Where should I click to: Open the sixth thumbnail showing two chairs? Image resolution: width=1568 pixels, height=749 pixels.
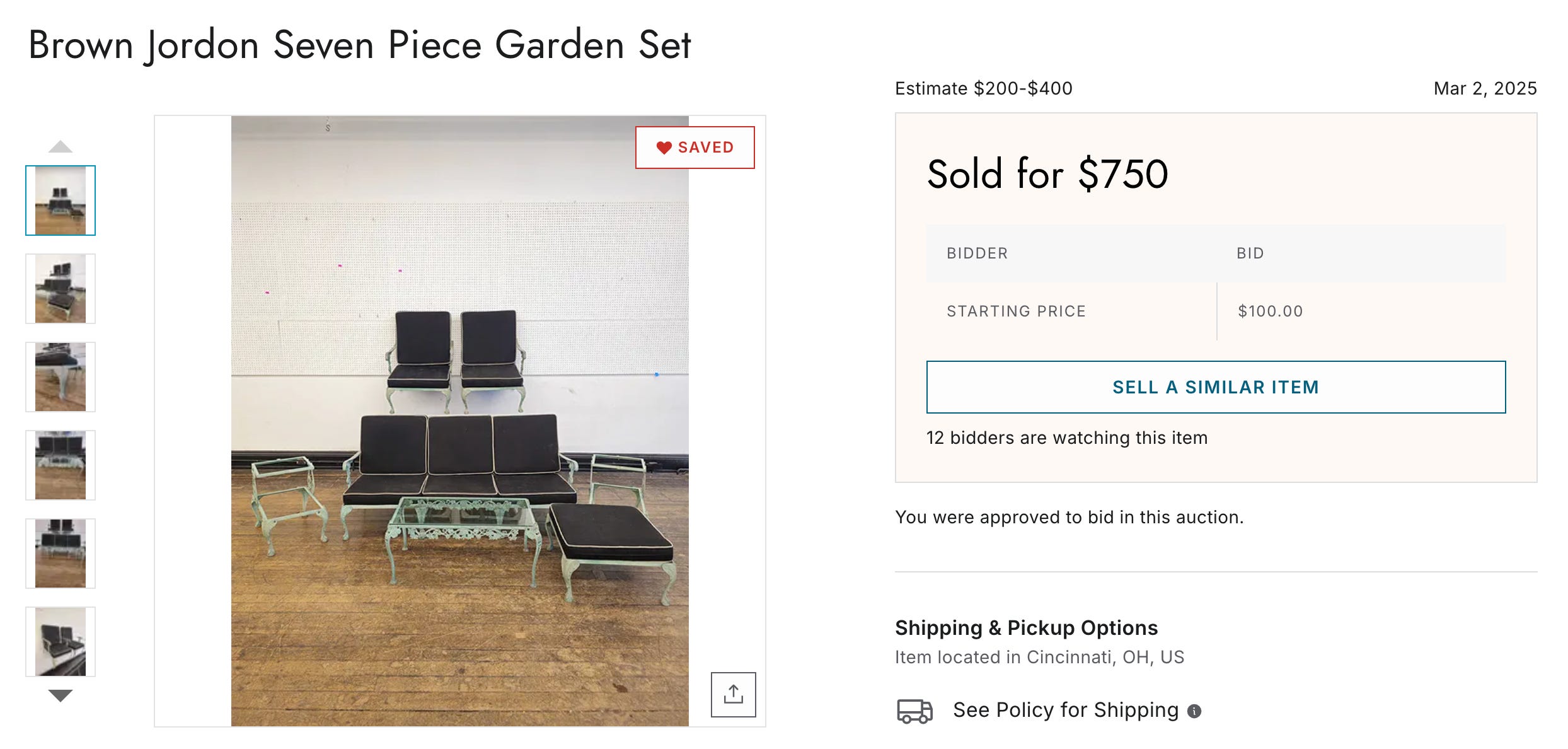(61, 642)
